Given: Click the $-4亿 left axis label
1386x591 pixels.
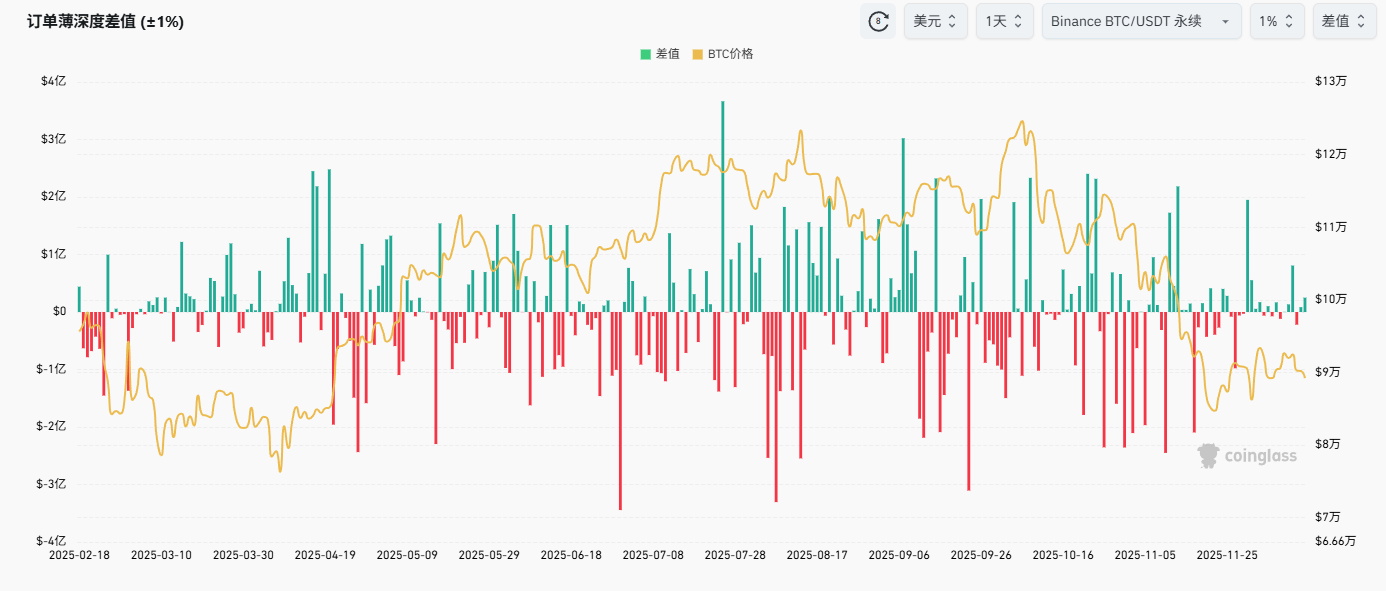Looking at the screenshot, I should click(x=51, y=541).
